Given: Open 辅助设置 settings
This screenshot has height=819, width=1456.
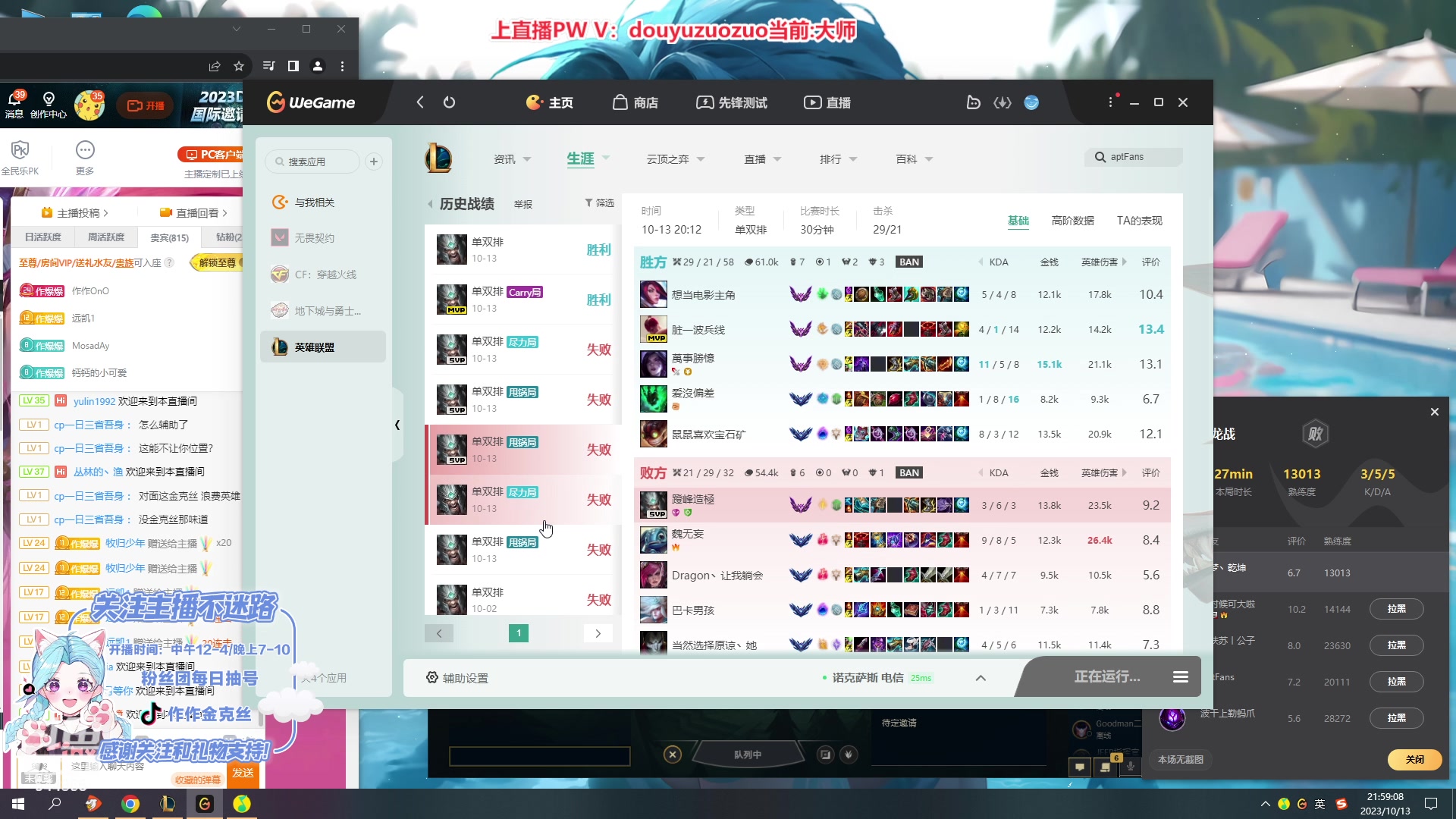Looking at the screenshot, I should coord(457,678).
